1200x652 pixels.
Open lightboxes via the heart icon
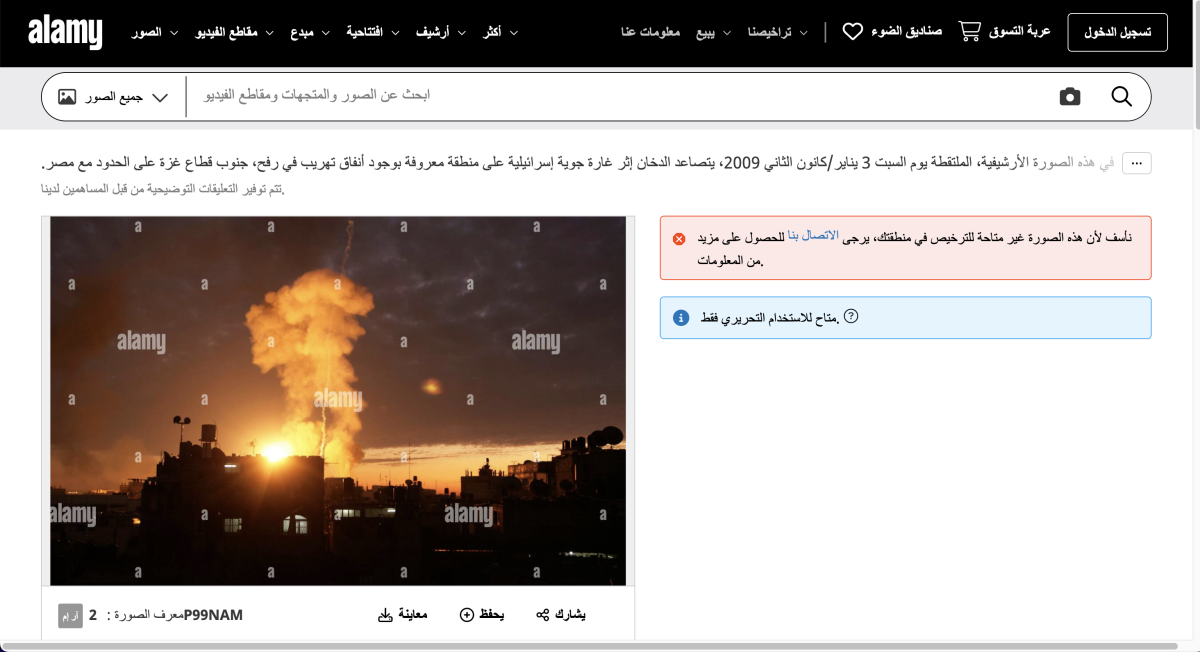pyautogui.click(x=852, y=31)
